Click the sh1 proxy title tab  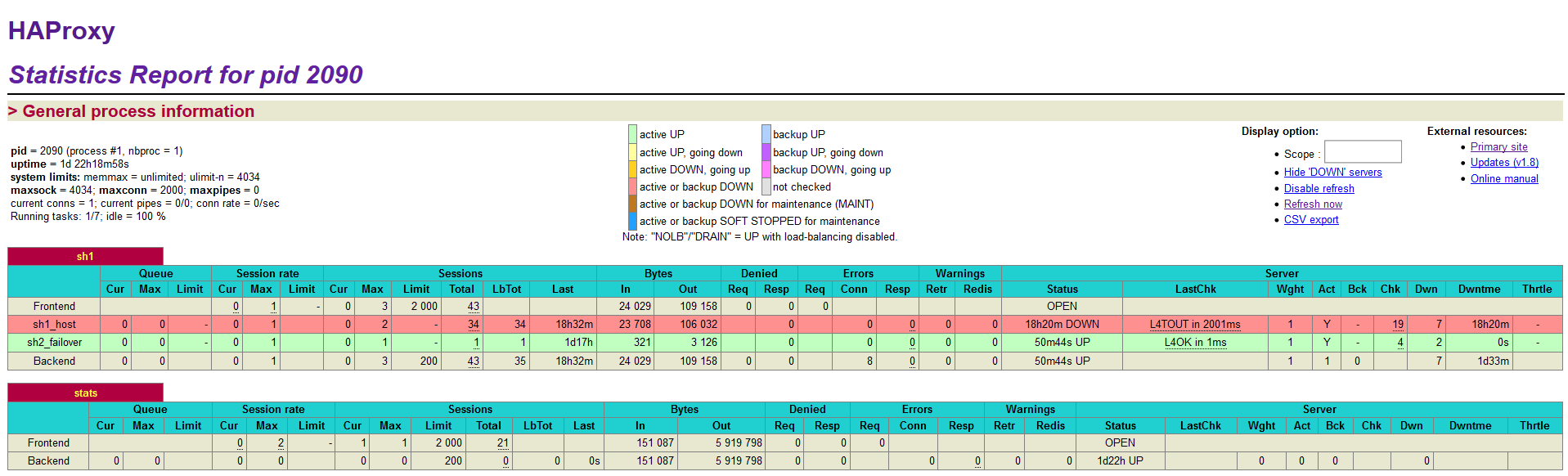85,256
